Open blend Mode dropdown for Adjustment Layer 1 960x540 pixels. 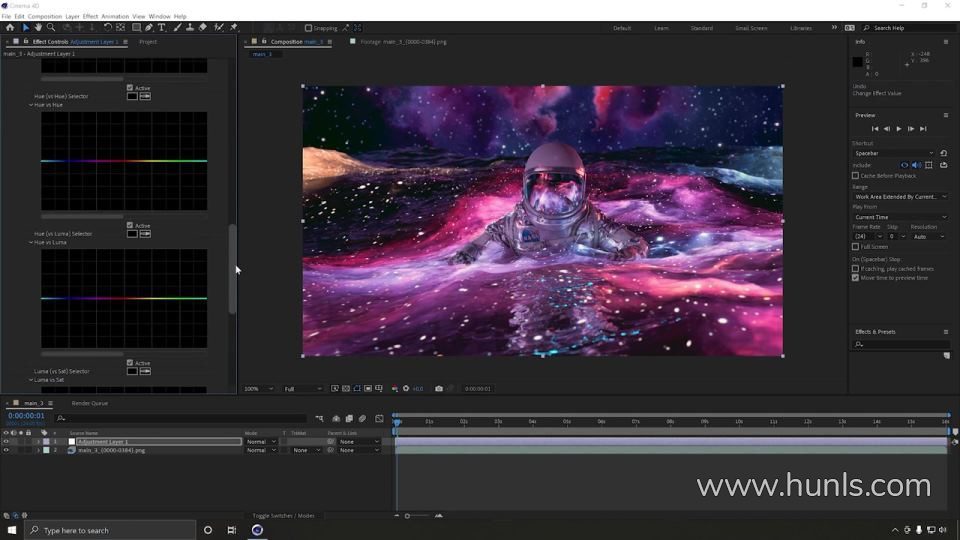261,441
